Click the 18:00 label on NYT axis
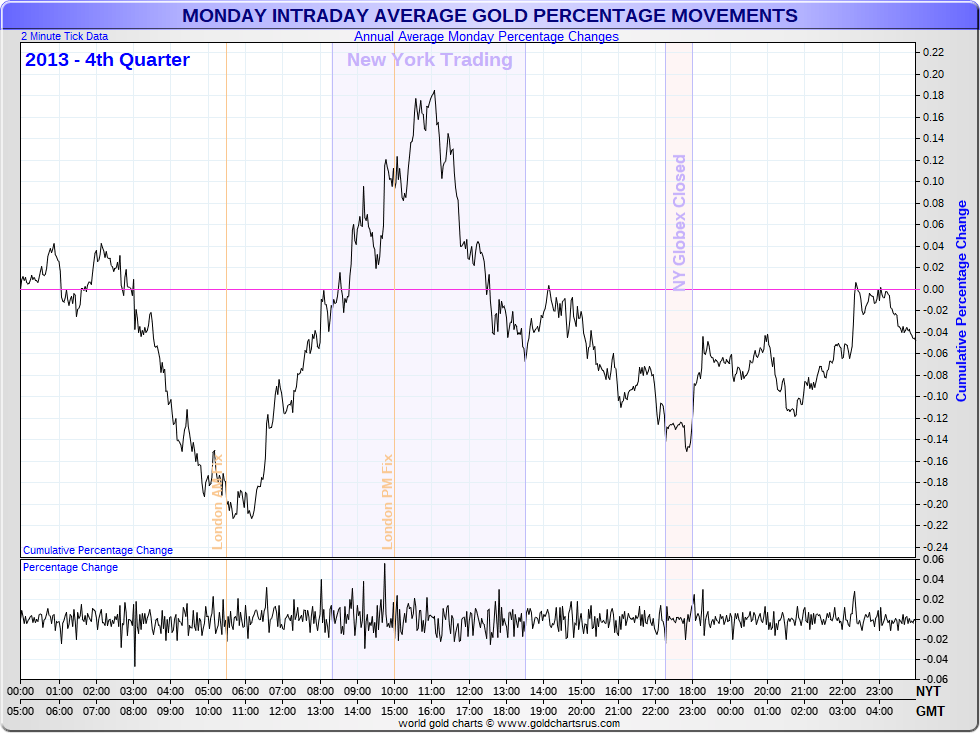This screenshot has height=733, width=980. point(692,691)
